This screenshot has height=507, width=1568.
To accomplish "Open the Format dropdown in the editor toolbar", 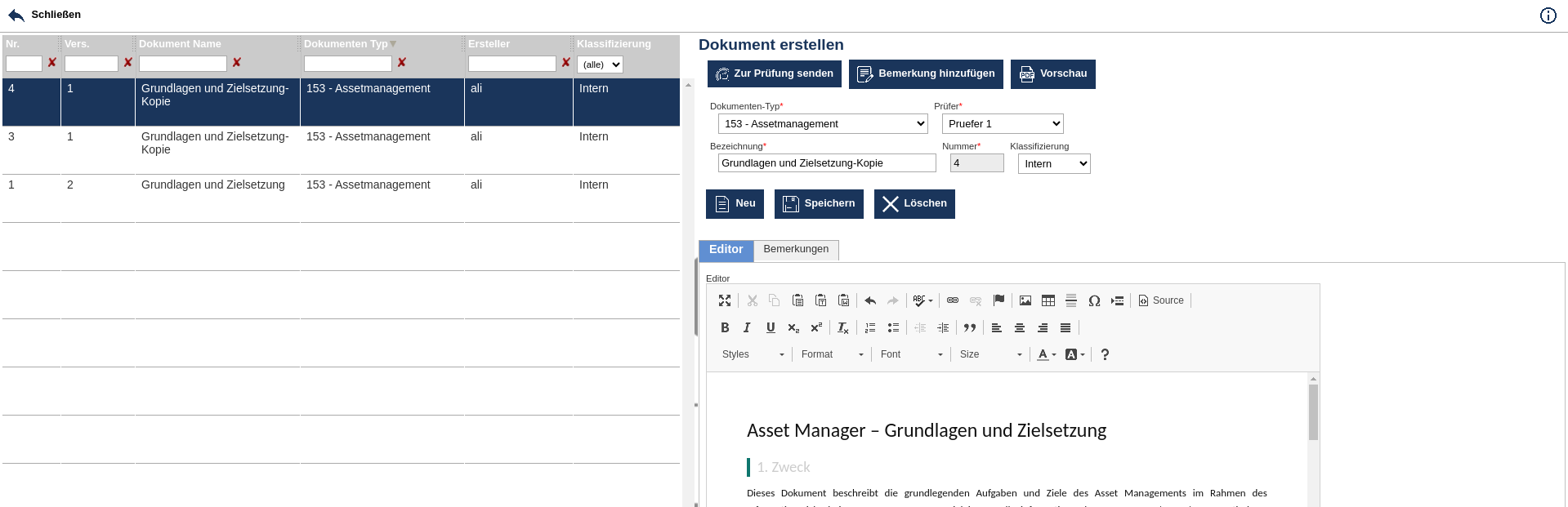I will click(x=832, y=354).
